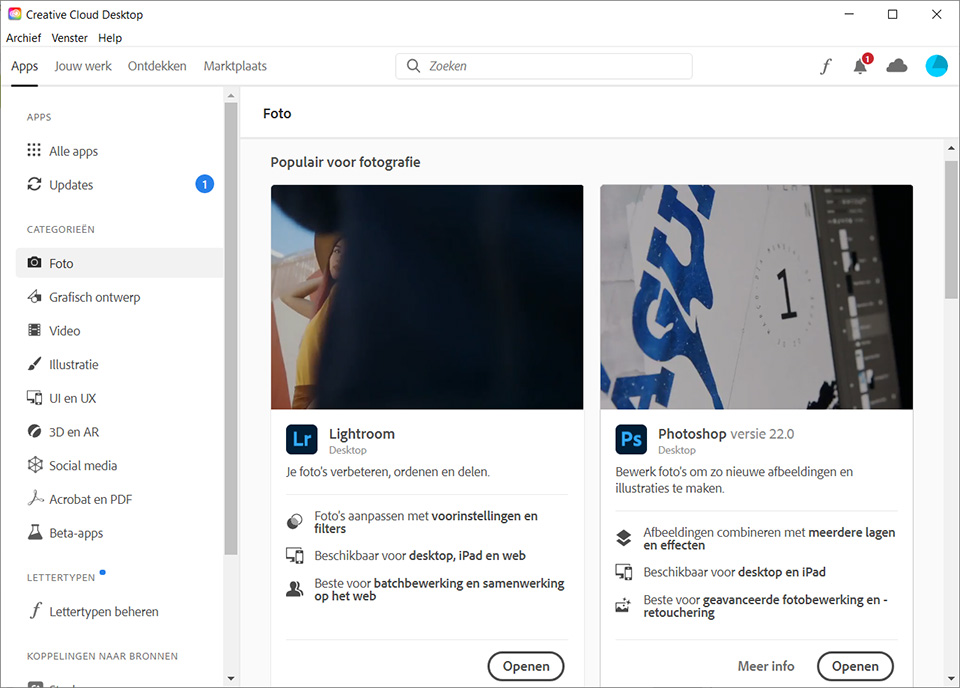The image size is (960, 688).
Task: Select Alle apps in sidebar
Action: pos(119,151)
